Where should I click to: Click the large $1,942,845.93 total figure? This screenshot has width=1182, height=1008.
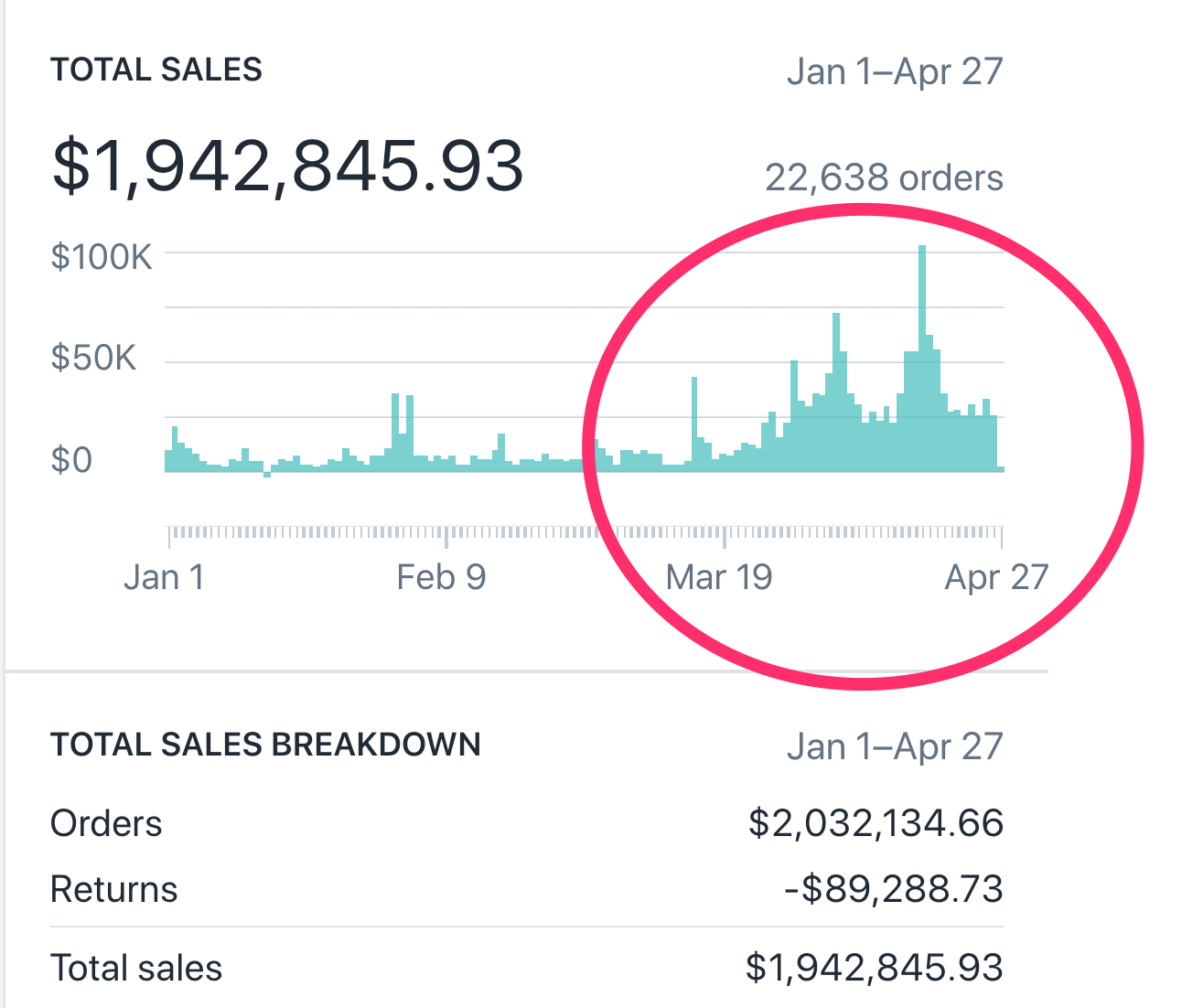coord(287,166)
